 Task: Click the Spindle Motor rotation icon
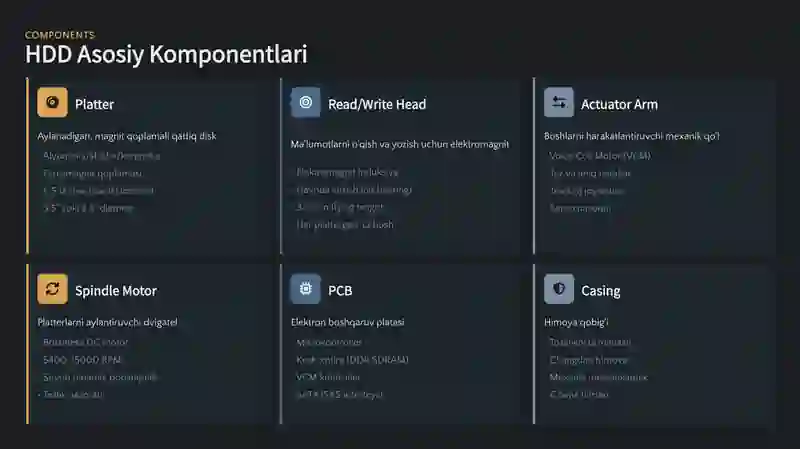(52, 290)
